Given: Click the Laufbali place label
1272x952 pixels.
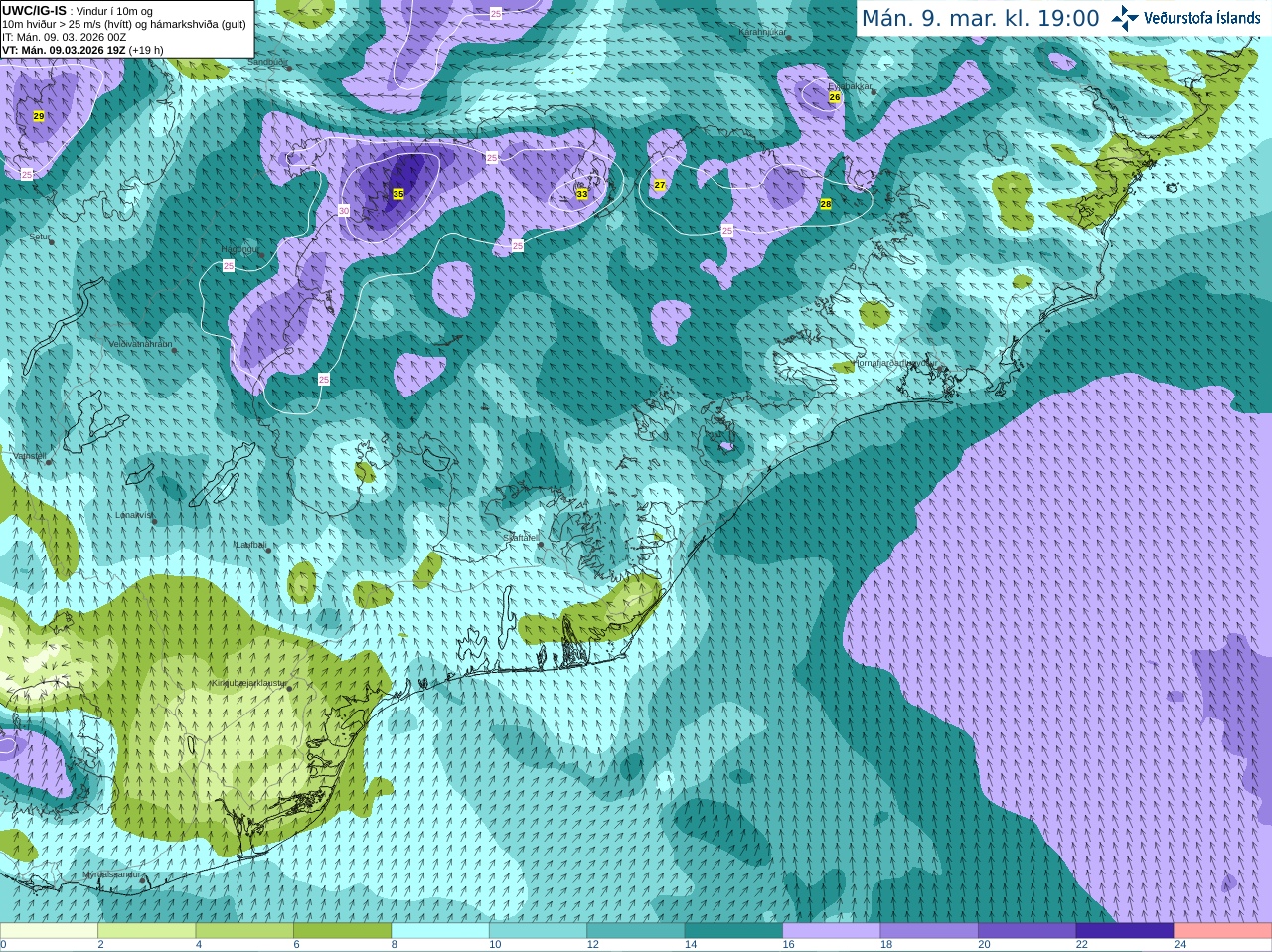Looking at the screenshot, I should [250, 545].
